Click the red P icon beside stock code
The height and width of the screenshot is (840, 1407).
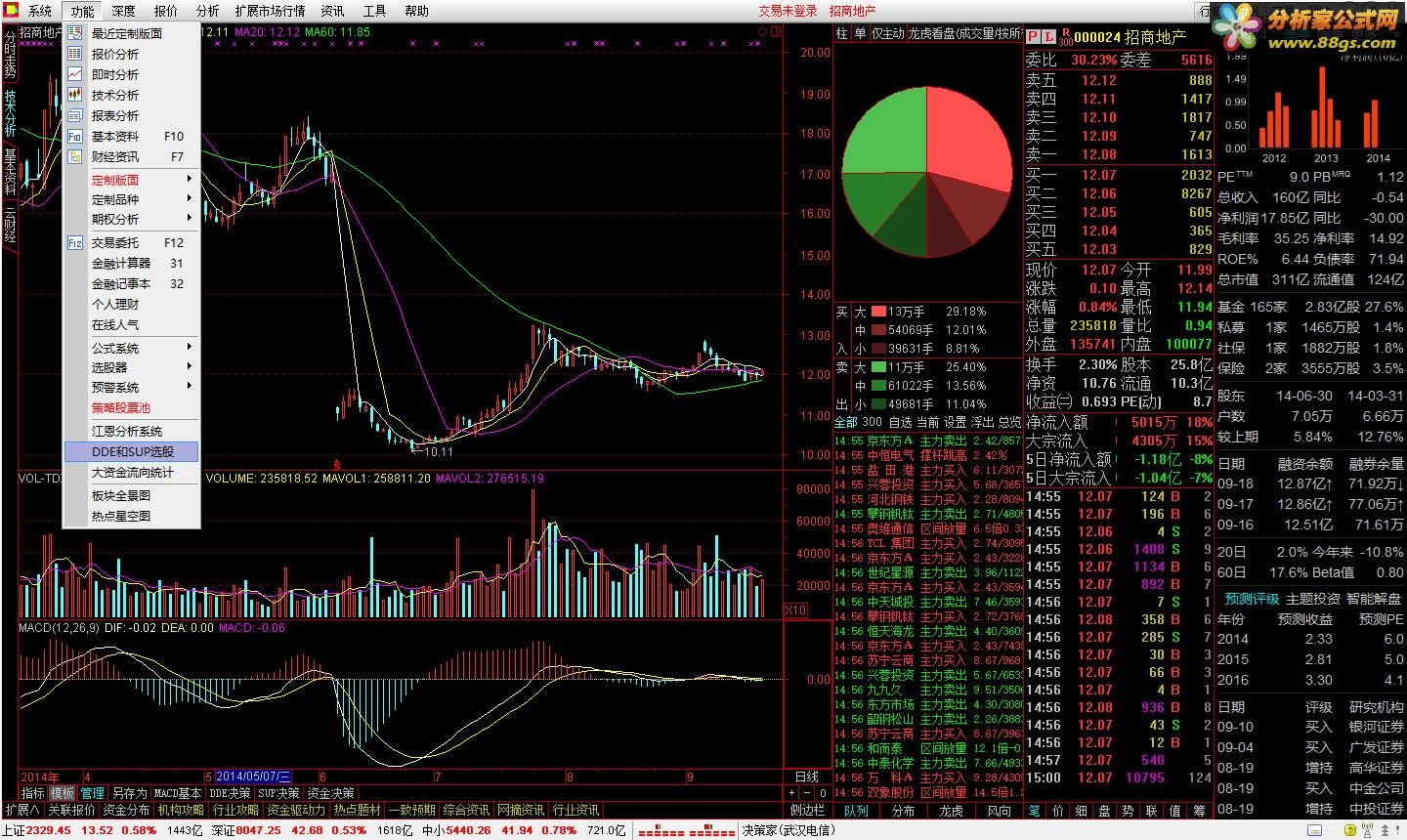point(1033,37)
